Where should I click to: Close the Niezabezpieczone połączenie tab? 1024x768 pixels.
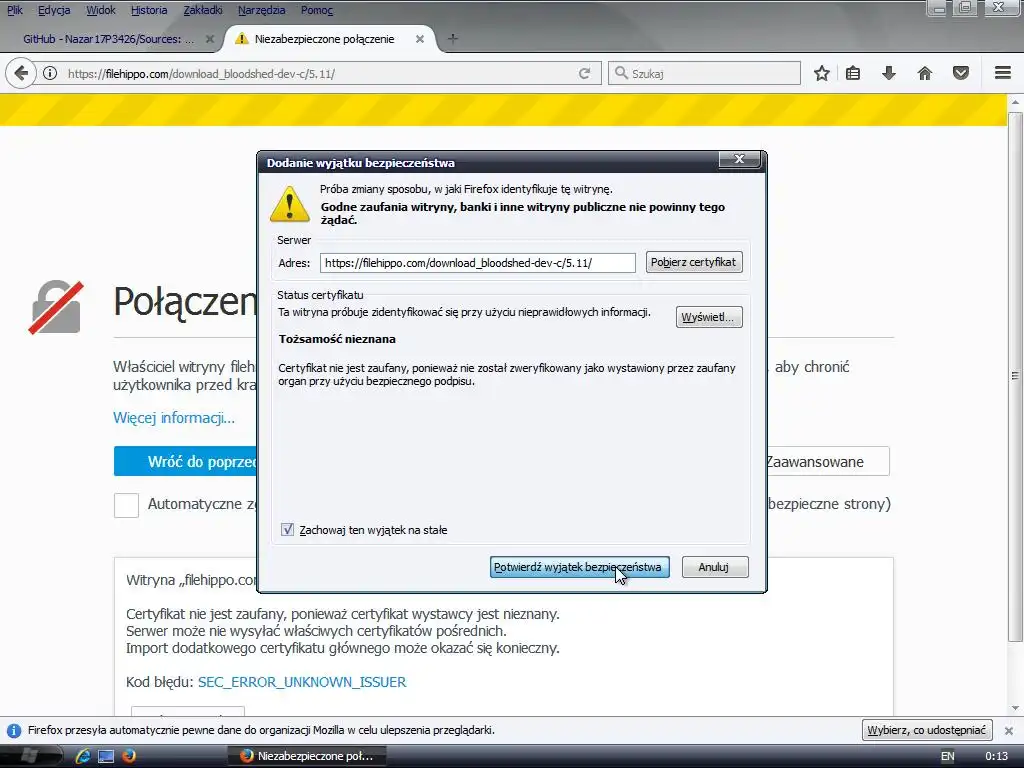click(420, 39)
